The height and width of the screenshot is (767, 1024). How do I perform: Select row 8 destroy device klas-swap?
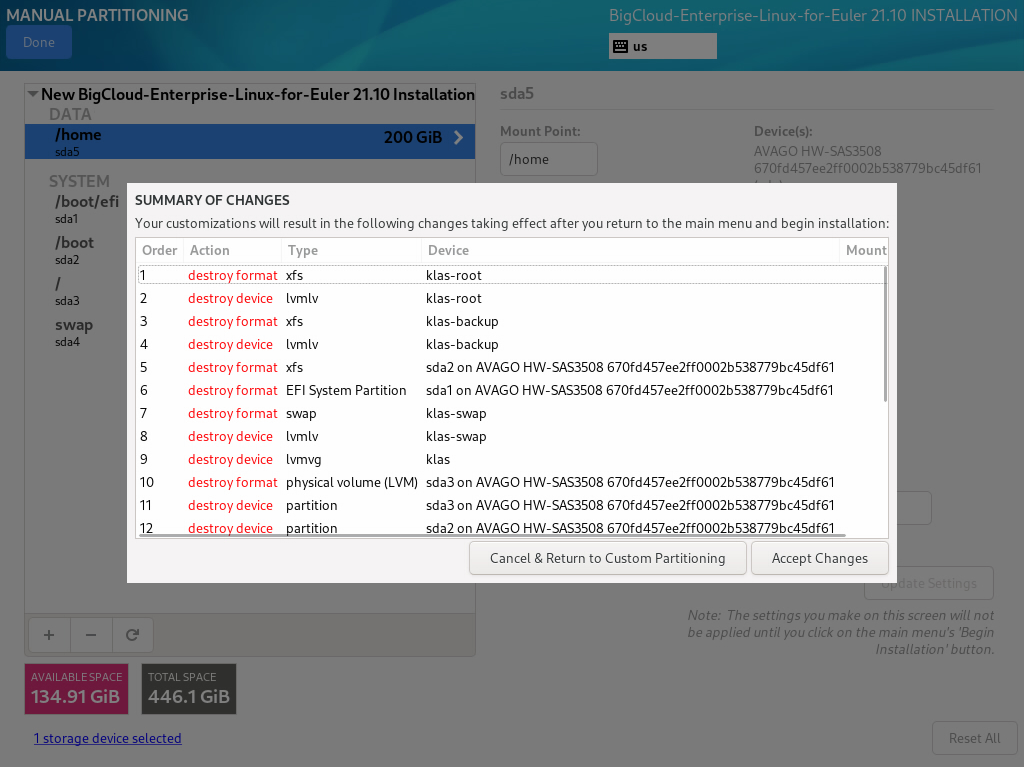pyautogui.click(x=511, y=436)
